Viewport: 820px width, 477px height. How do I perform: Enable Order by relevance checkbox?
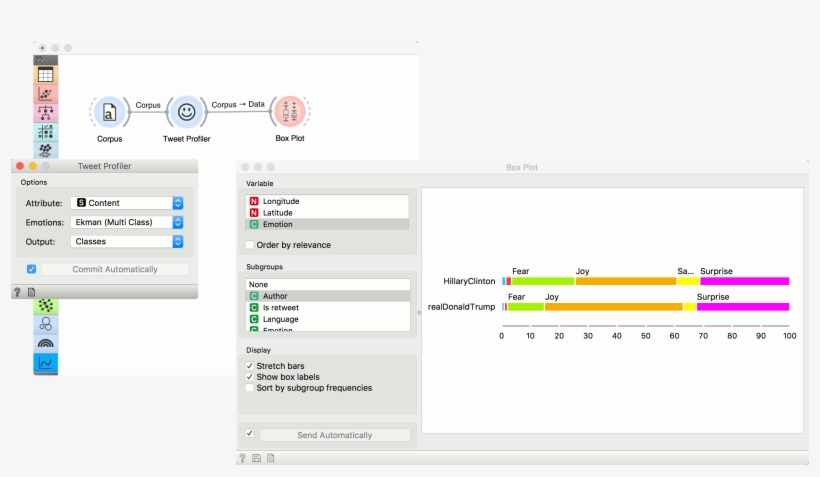250,245
